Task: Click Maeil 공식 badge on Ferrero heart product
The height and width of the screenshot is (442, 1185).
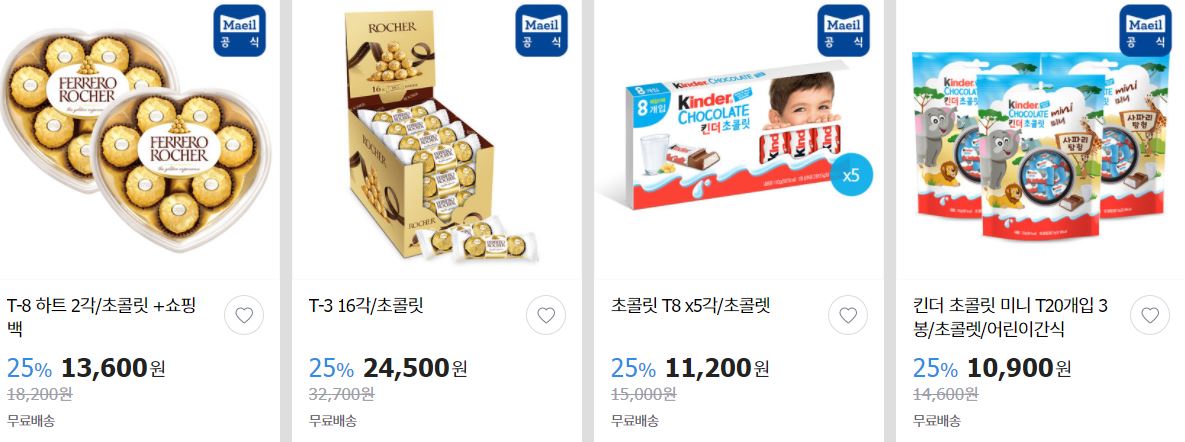Action: [x=240, y=31]
